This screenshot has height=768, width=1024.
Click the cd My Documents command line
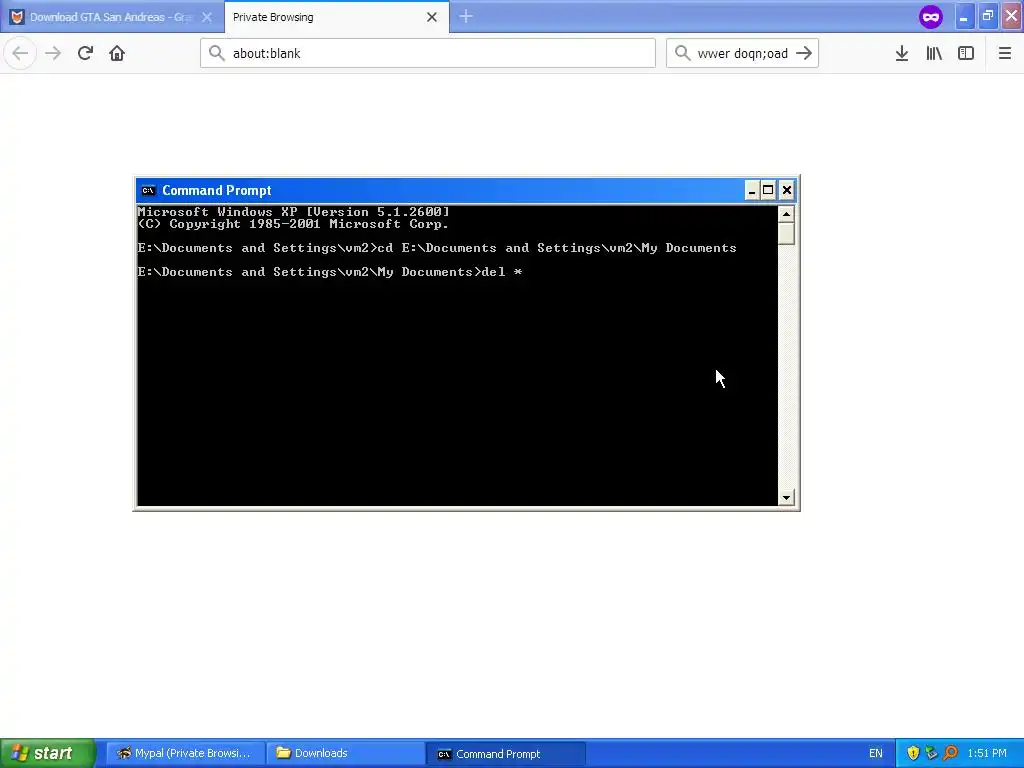[x=557, y=248]
